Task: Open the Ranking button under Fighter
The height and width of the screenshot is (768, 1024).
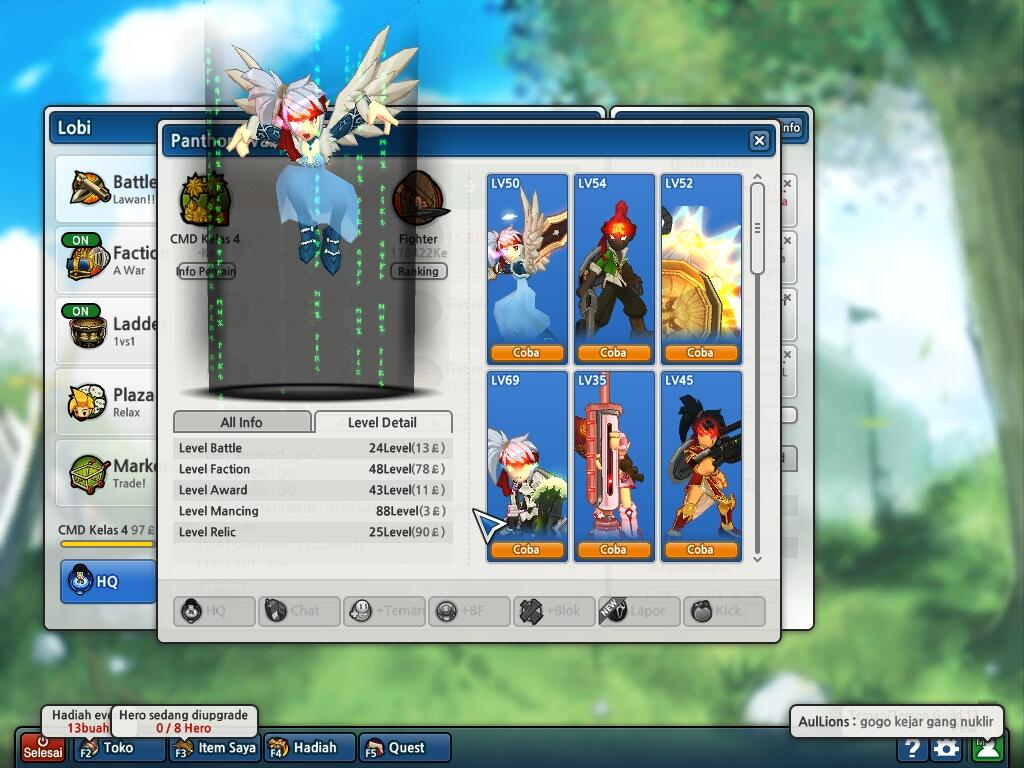Action: (419, 271)
